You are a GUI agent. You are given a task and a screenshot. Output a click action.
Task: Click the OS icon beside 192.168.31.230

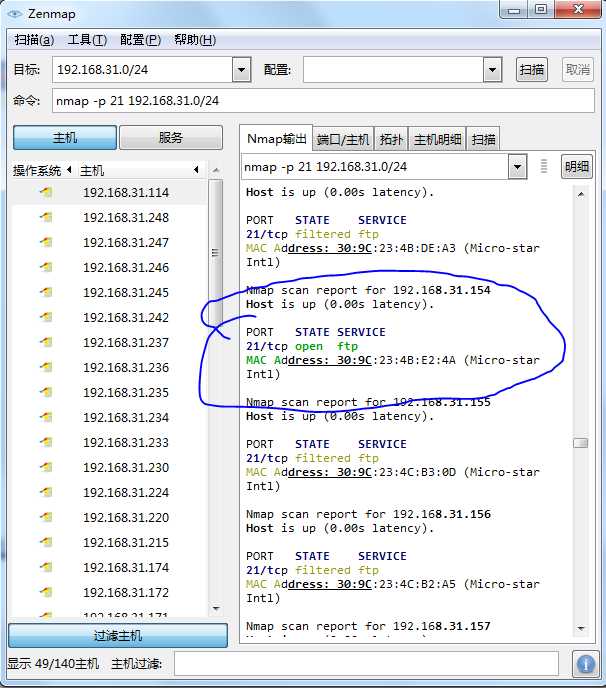pyautogui.click(x=47, y=467)
